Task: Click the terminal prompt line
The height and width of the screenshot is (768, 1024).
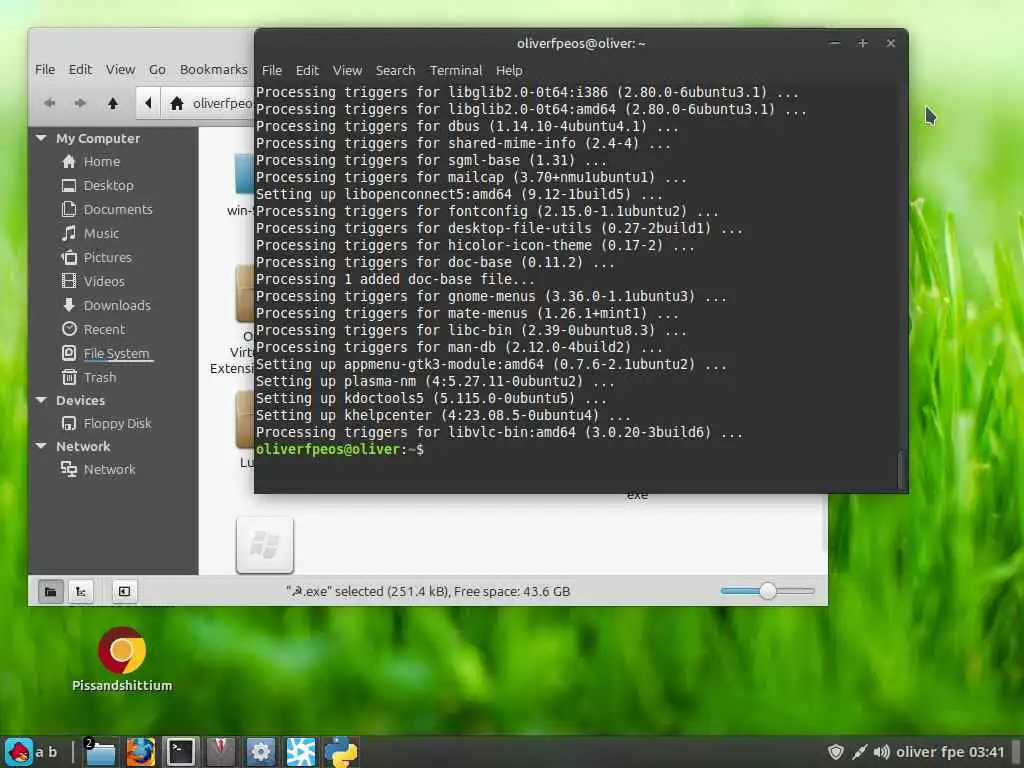Action: tap(340, 449)
